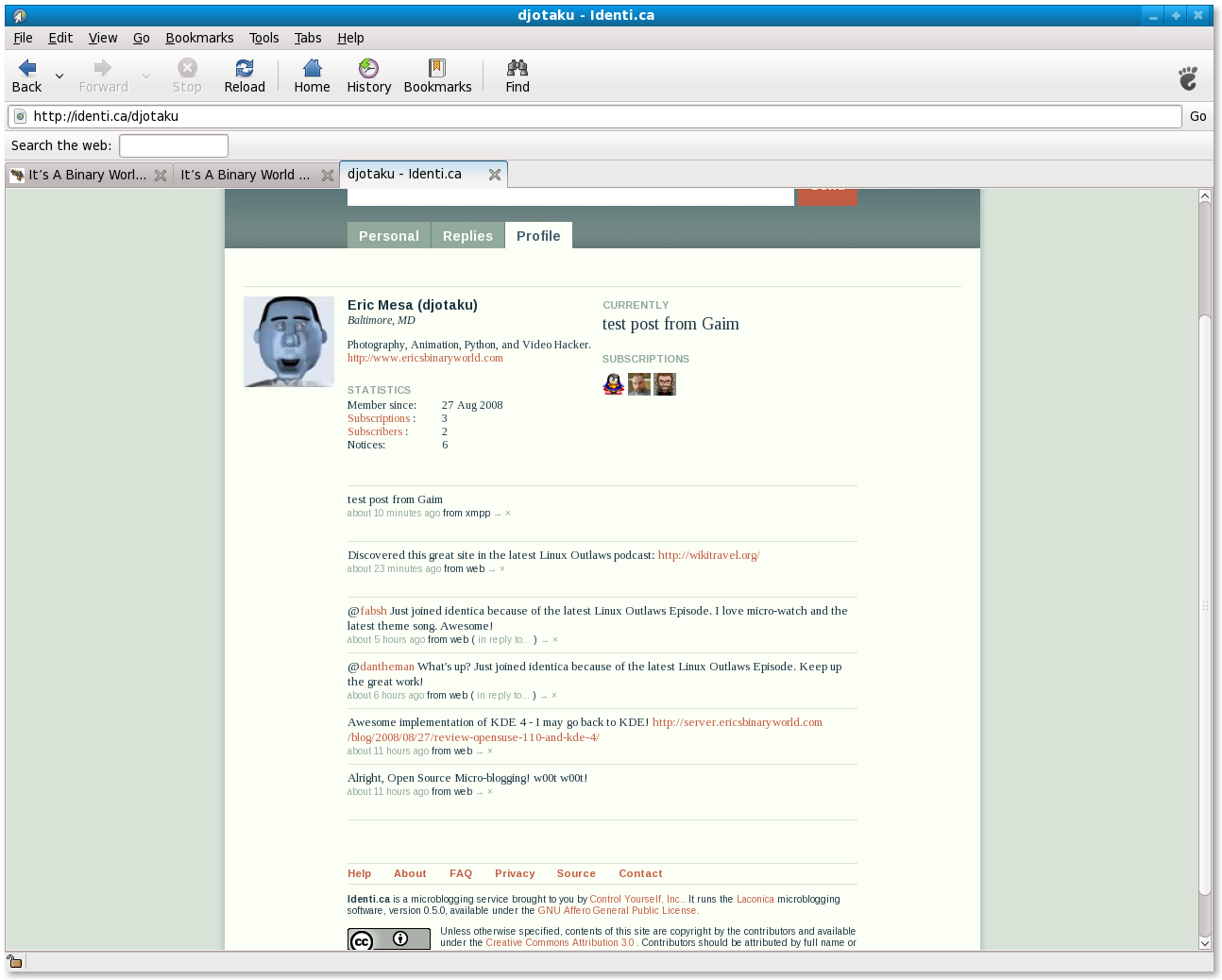Image resolution: width=1222 pixels, height=980 pixels.
Task: Go to the Home page
Action: coord(312,76)
